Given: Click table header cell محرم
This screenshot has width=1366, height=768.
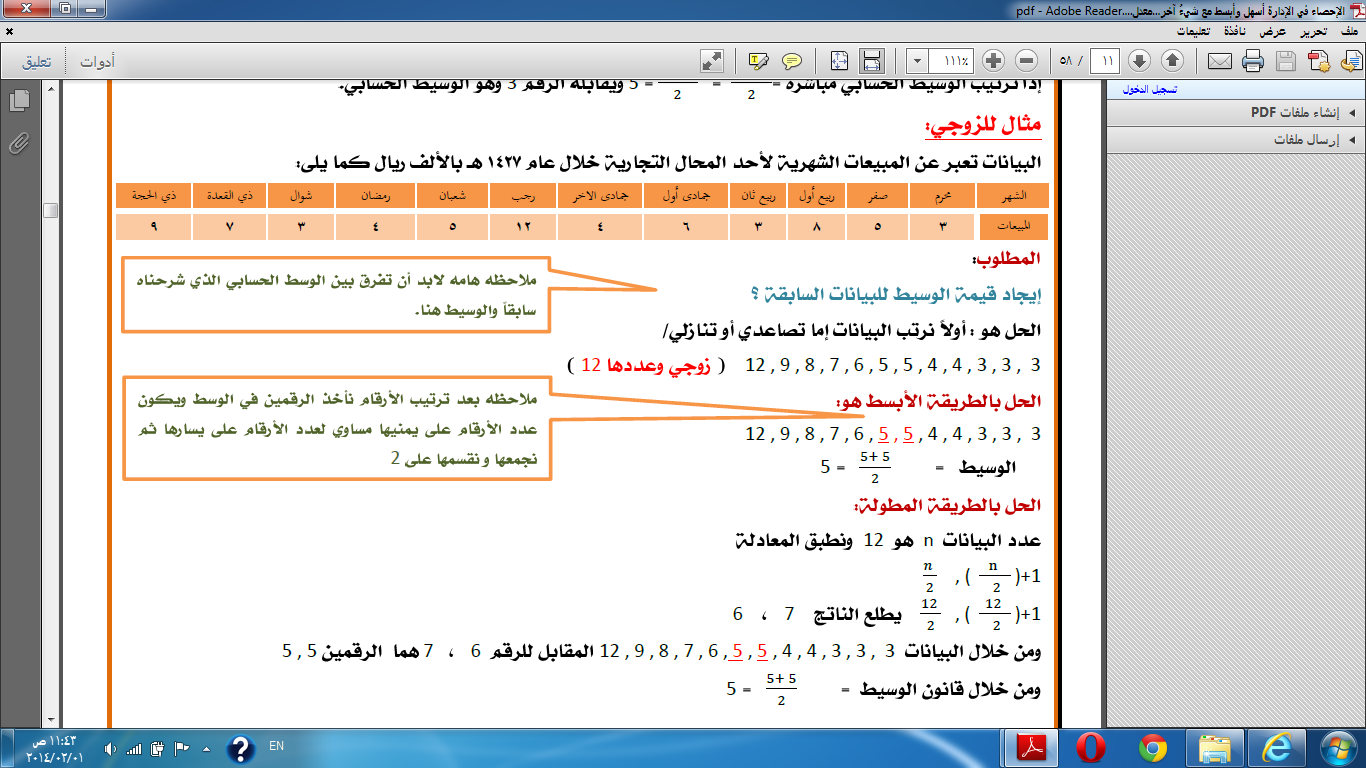Looking at the screenshot, I should tap(942, 195).
